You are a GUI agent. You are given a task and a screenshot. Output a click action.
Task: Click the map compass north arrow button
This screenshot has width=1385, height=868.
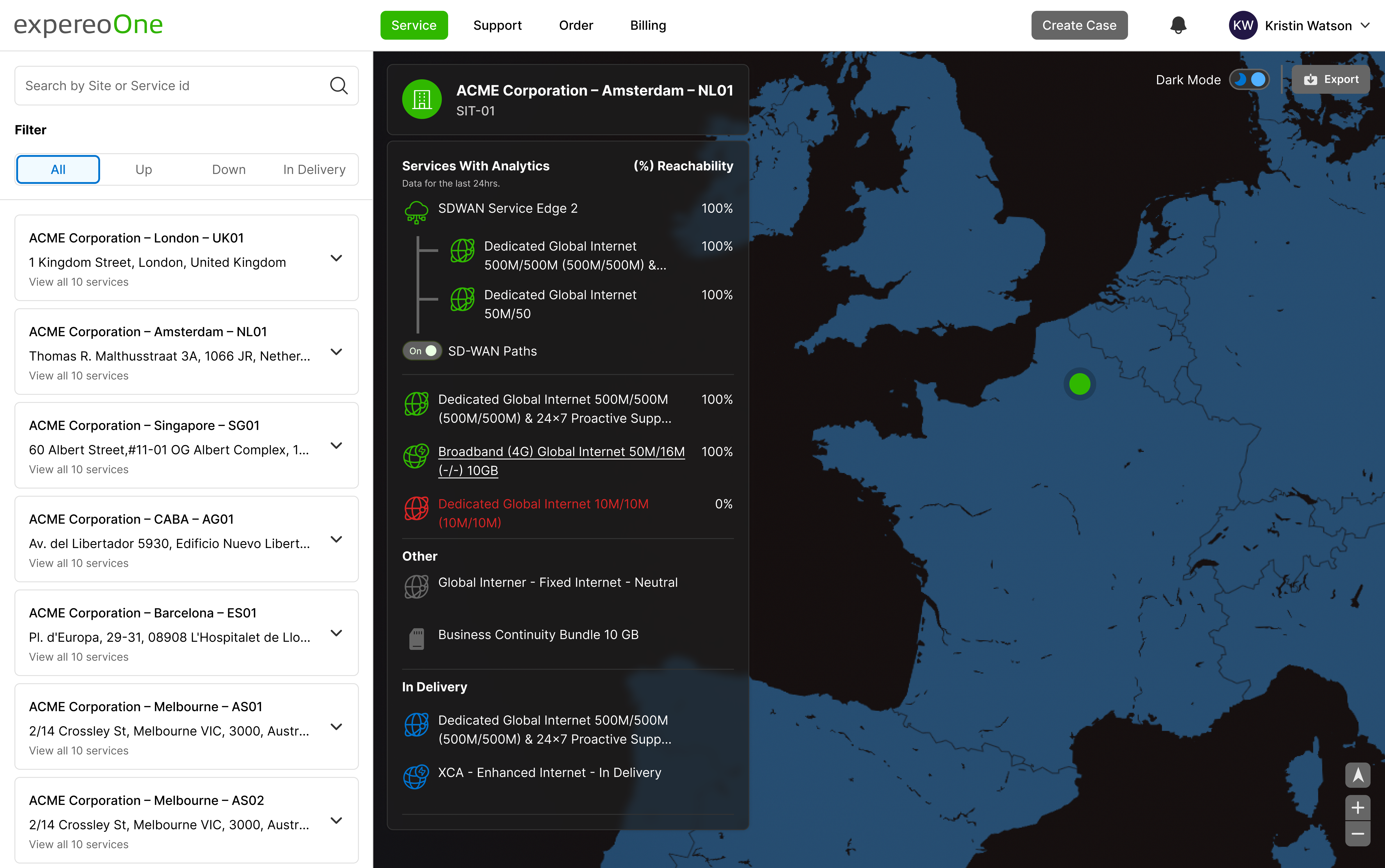pos(1357,775)
